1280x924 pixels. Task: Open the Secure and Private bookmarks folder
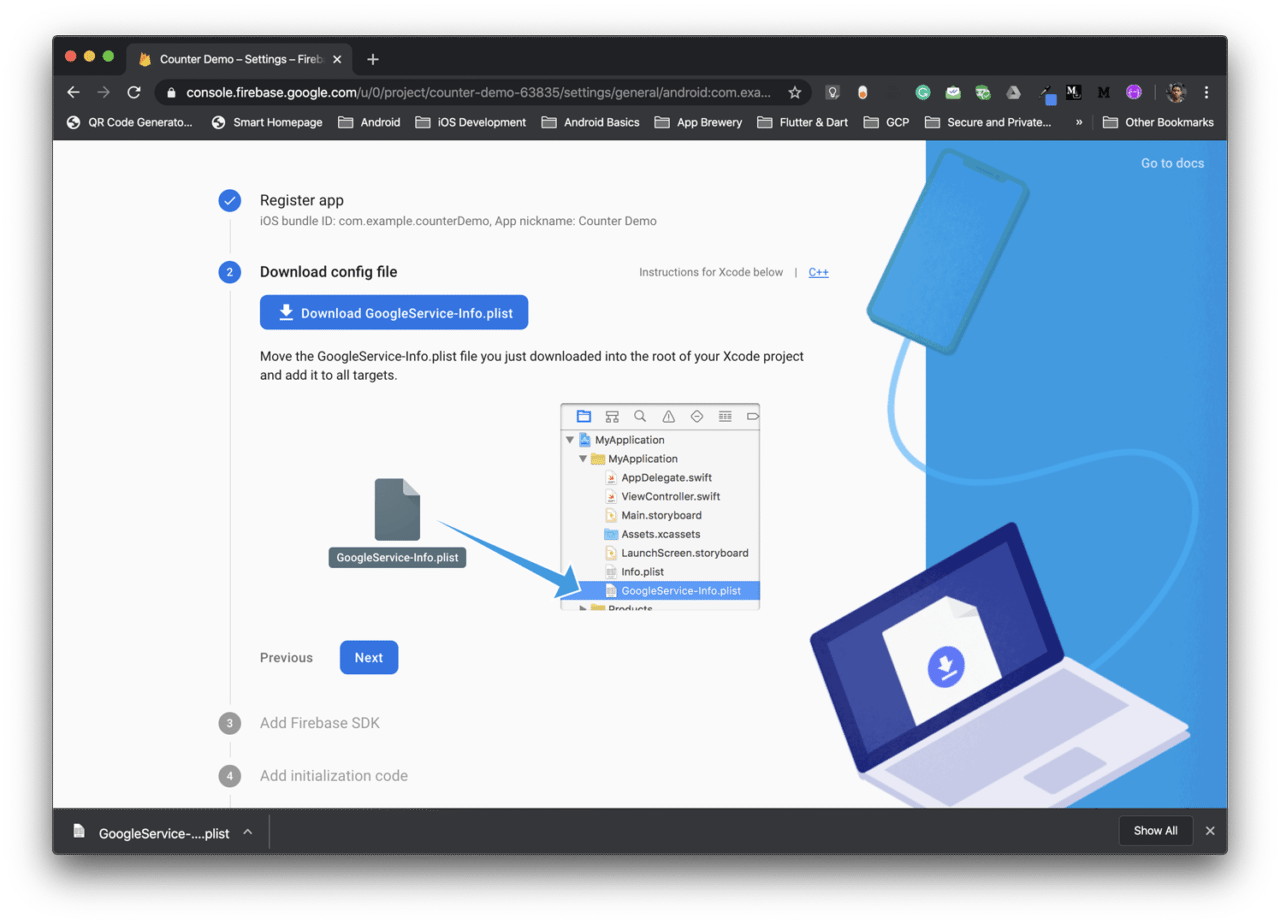(988, 122)
